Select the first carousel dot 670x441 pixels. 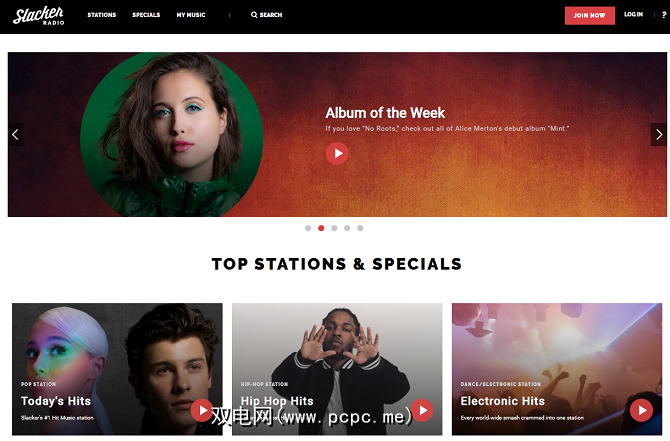[308, 228]
